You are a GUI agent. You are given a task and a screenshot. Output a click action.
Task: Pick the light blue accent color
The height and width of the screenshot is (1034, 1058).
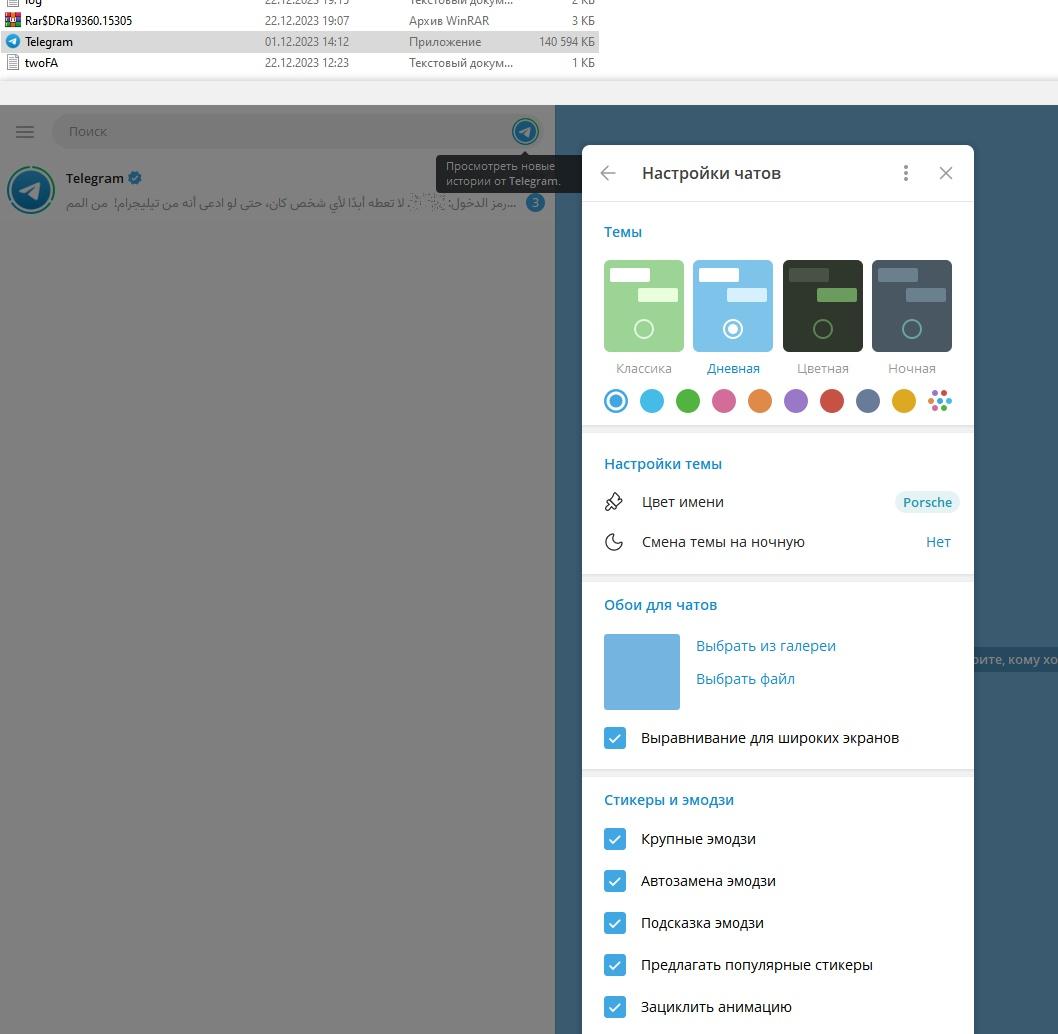[652, 401]
